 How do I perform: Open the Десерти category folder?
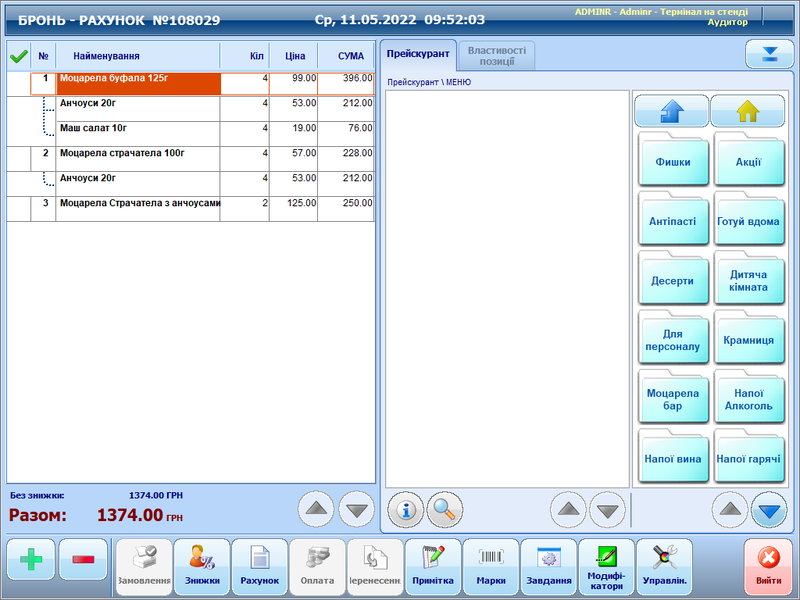(673, 281)
